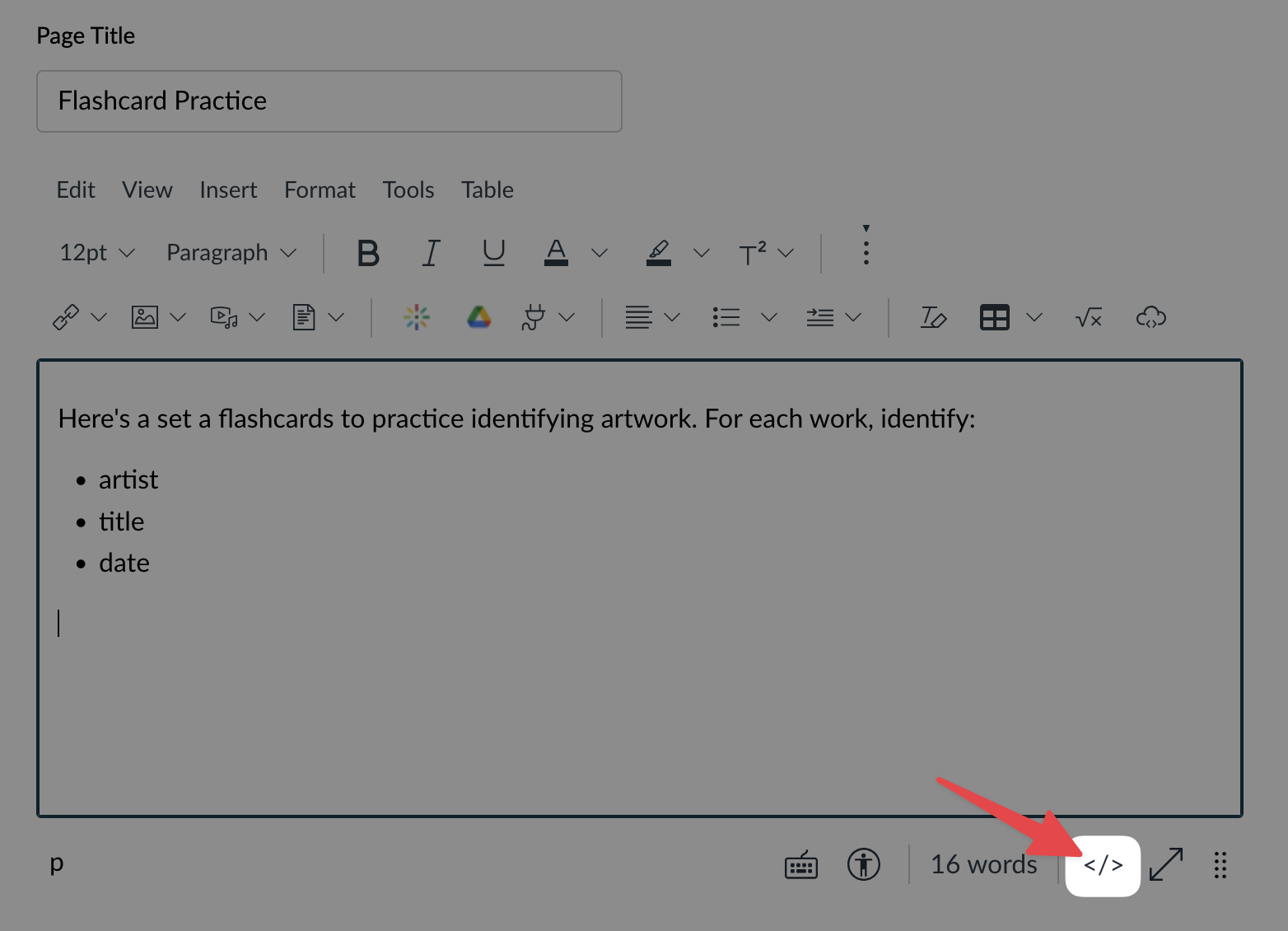Screen dimensions: 1288x931
Task: Clear formatting with the eraser icon
Action: 933,317
